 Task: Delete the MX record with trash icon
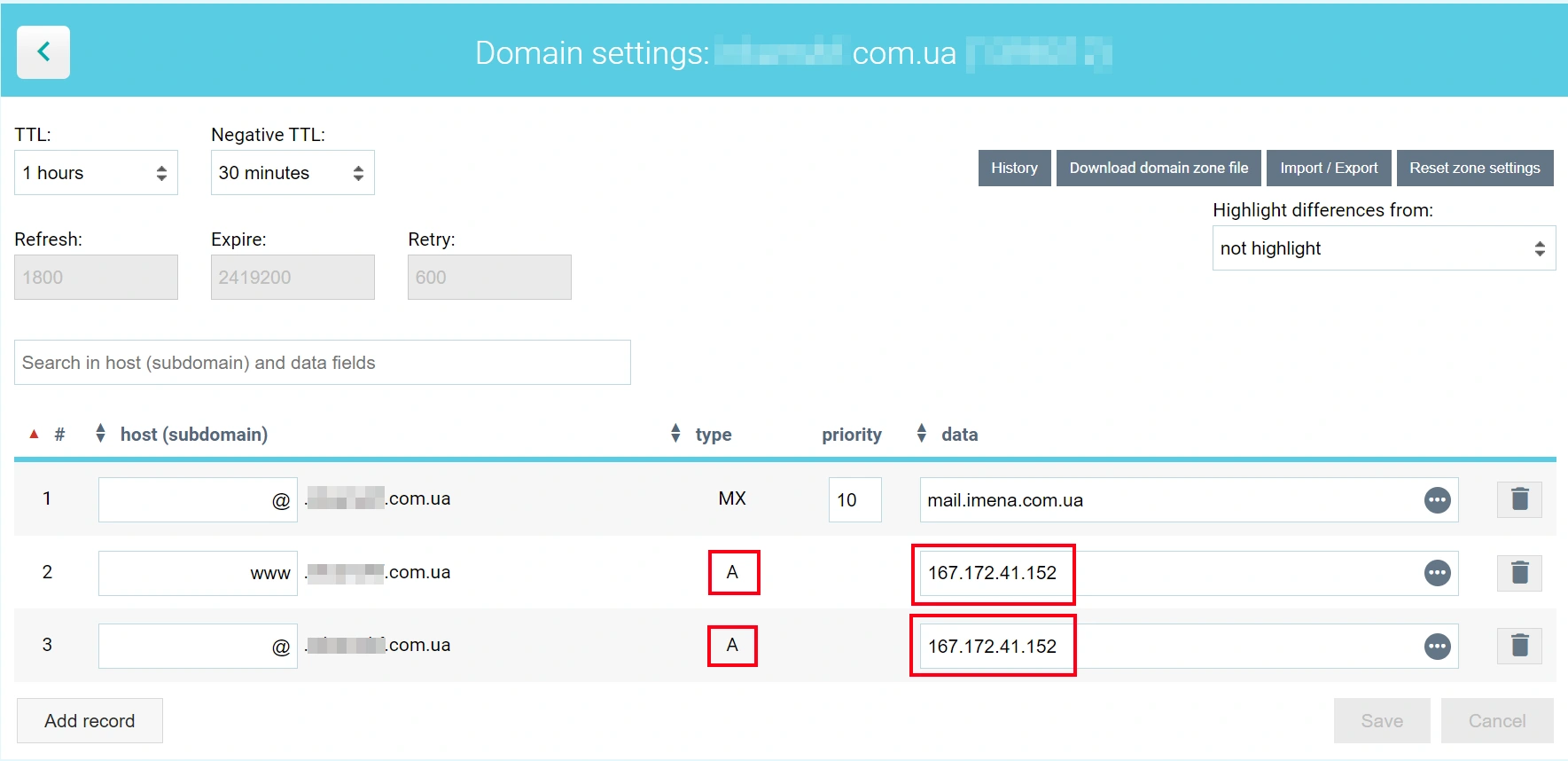1519,499
